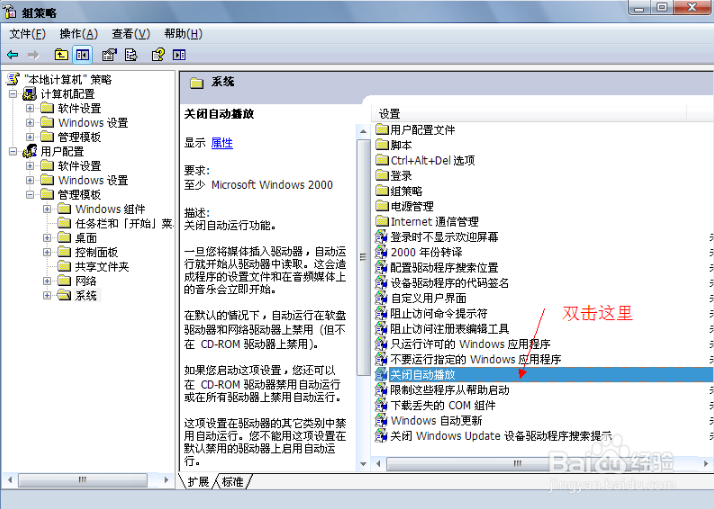The image size is (714, 509).
Task: Click the 电源管理 folder icon in list
Action: coord(381,206)
